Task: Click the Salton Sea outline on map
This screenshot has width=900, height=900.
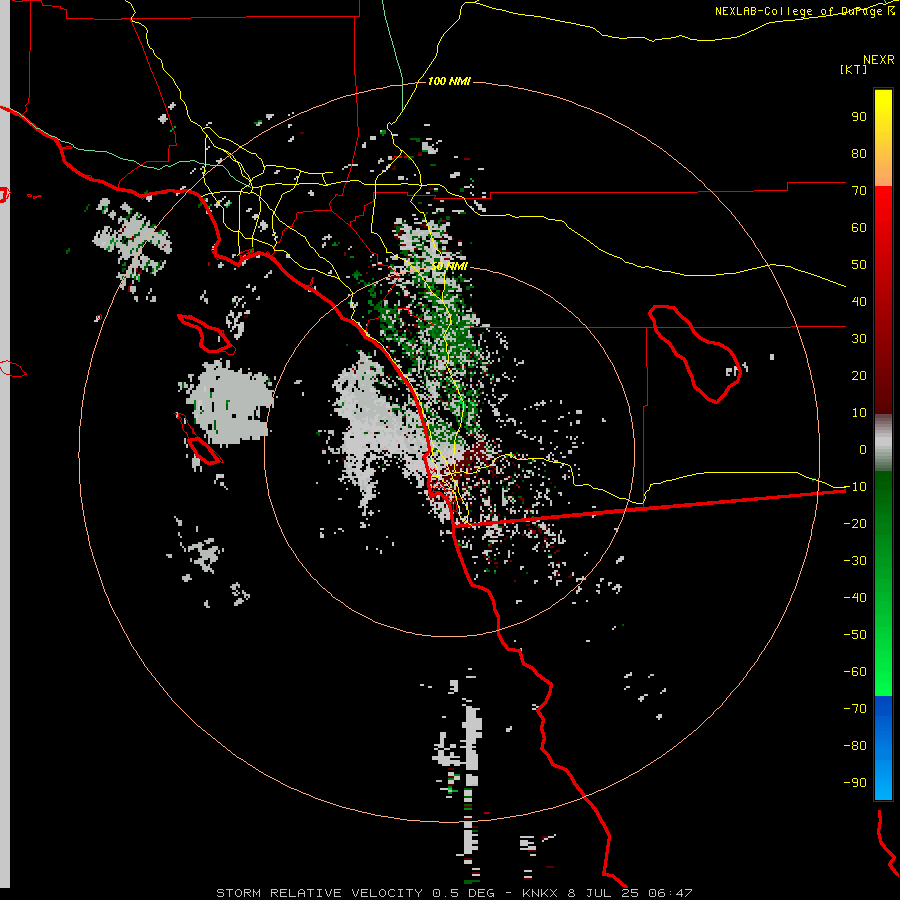Action: point(695,354)
